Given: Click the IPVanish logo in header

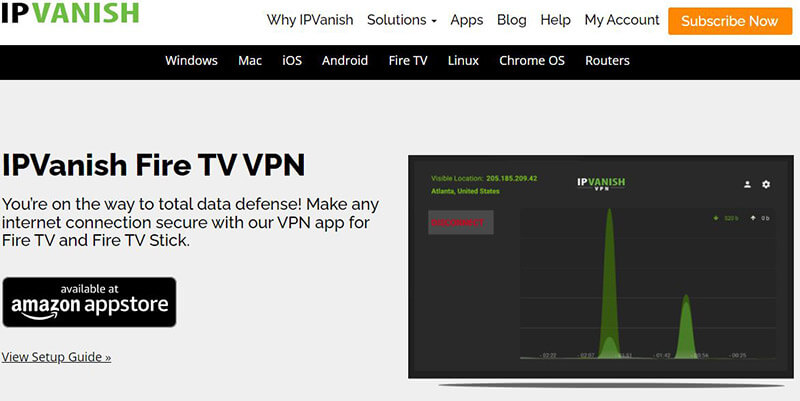Looking at the screenshot, I should [70, 13].
